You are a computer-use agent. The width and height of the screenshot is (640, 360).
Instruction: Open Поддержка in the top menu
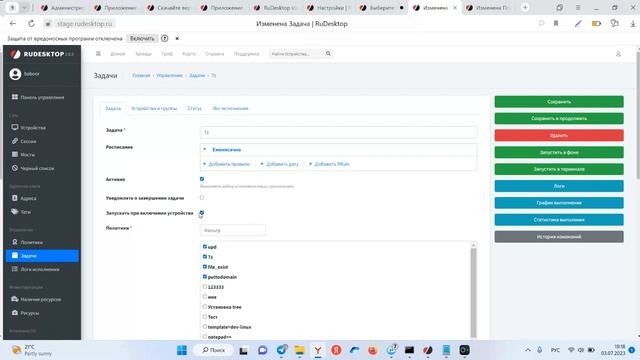(247, 53)
